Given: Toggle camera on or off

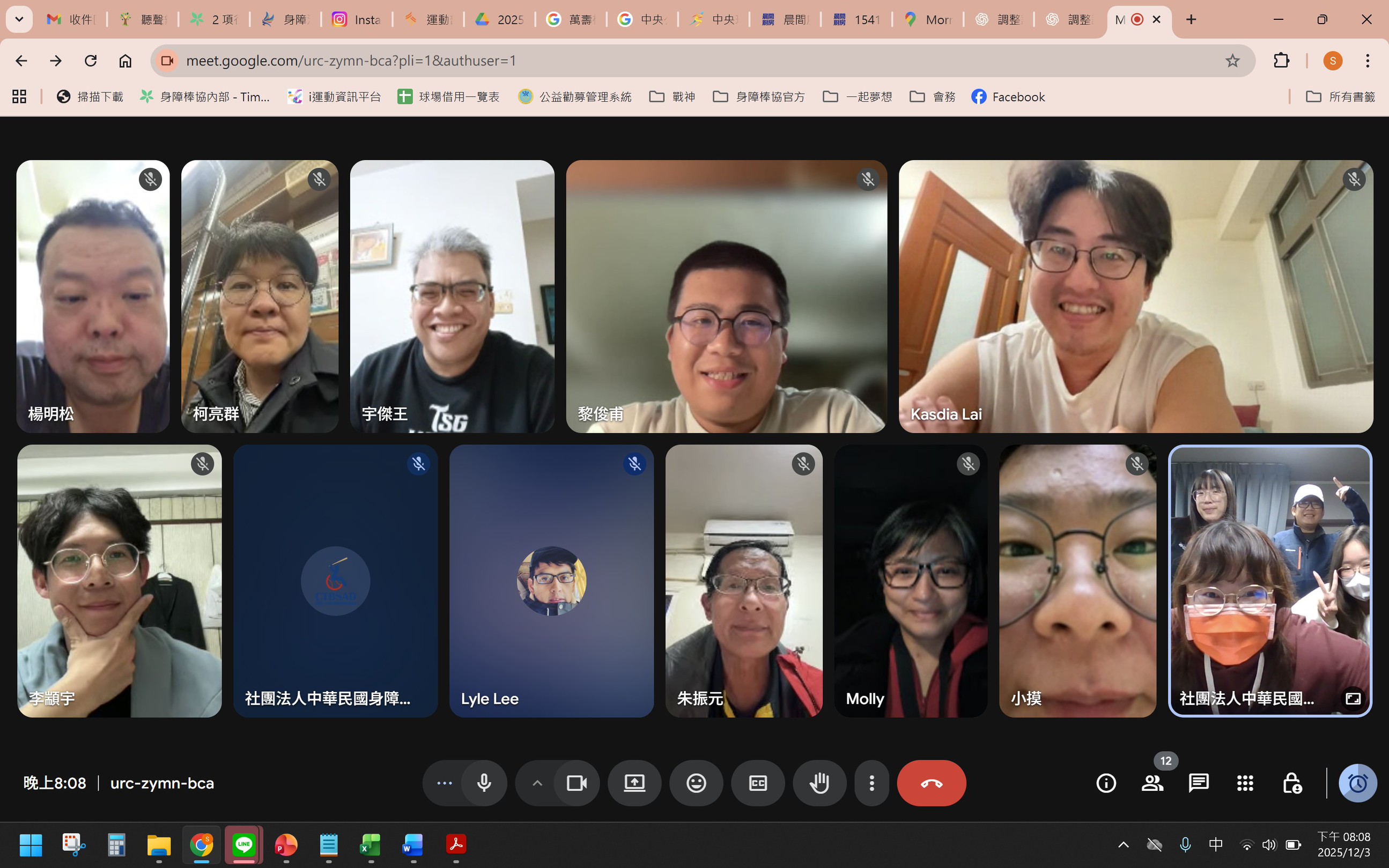Looking at the screenshot, I should pyautogui.click(x=577, y=783).
